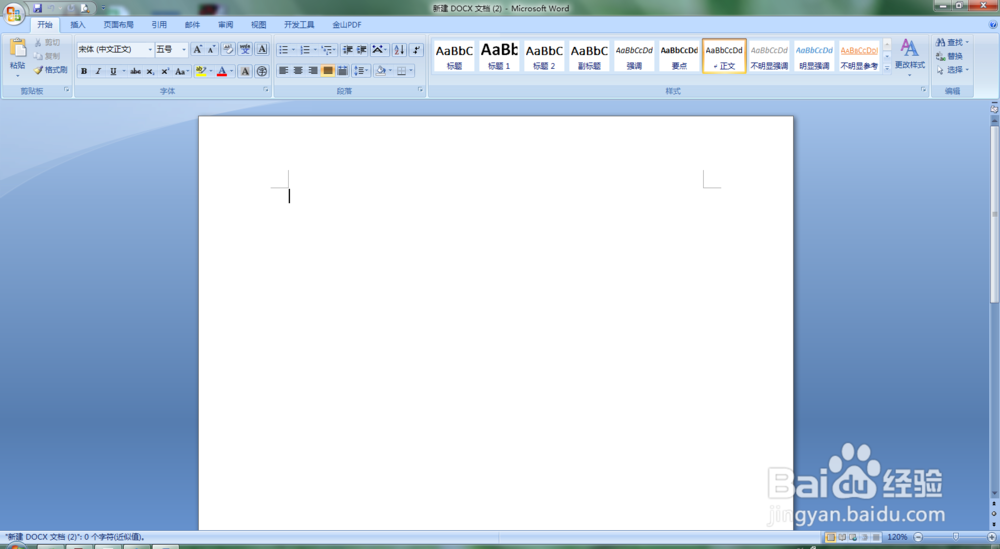Zoom out with the minus icon

[918, 537]
